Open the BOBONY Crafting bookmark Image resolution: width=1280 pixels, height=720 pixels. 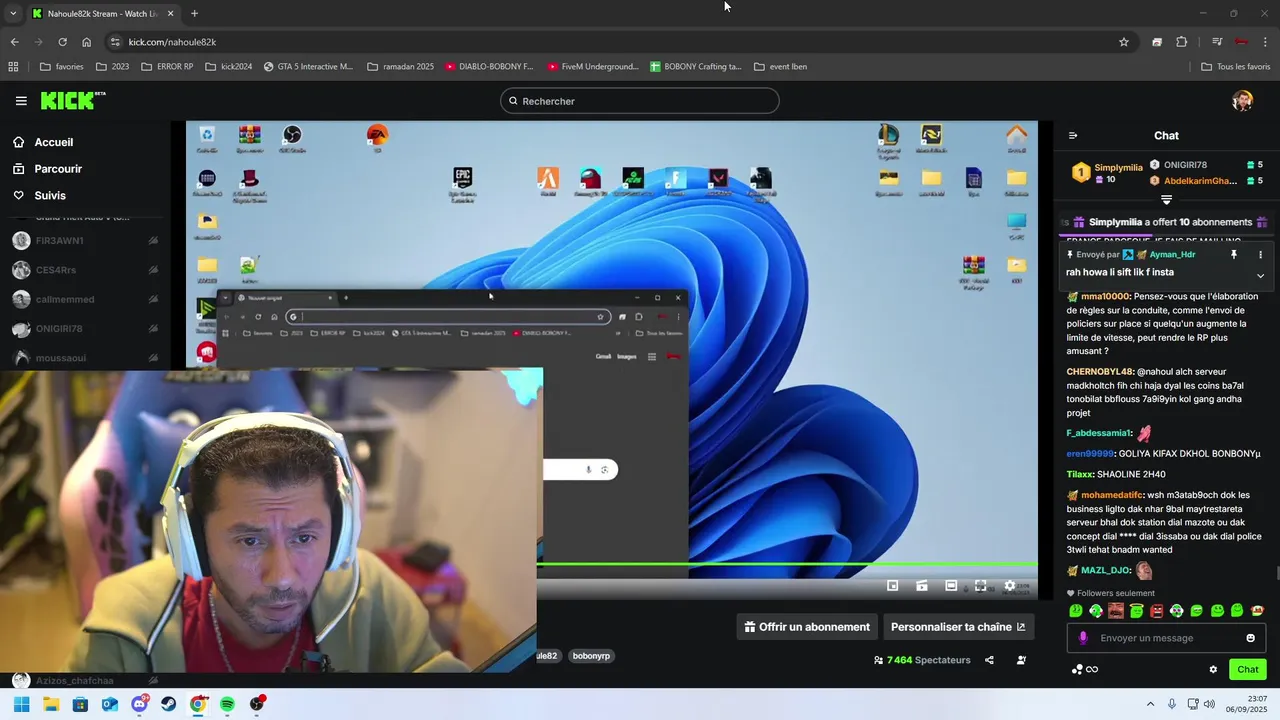(x=695, y=67)
